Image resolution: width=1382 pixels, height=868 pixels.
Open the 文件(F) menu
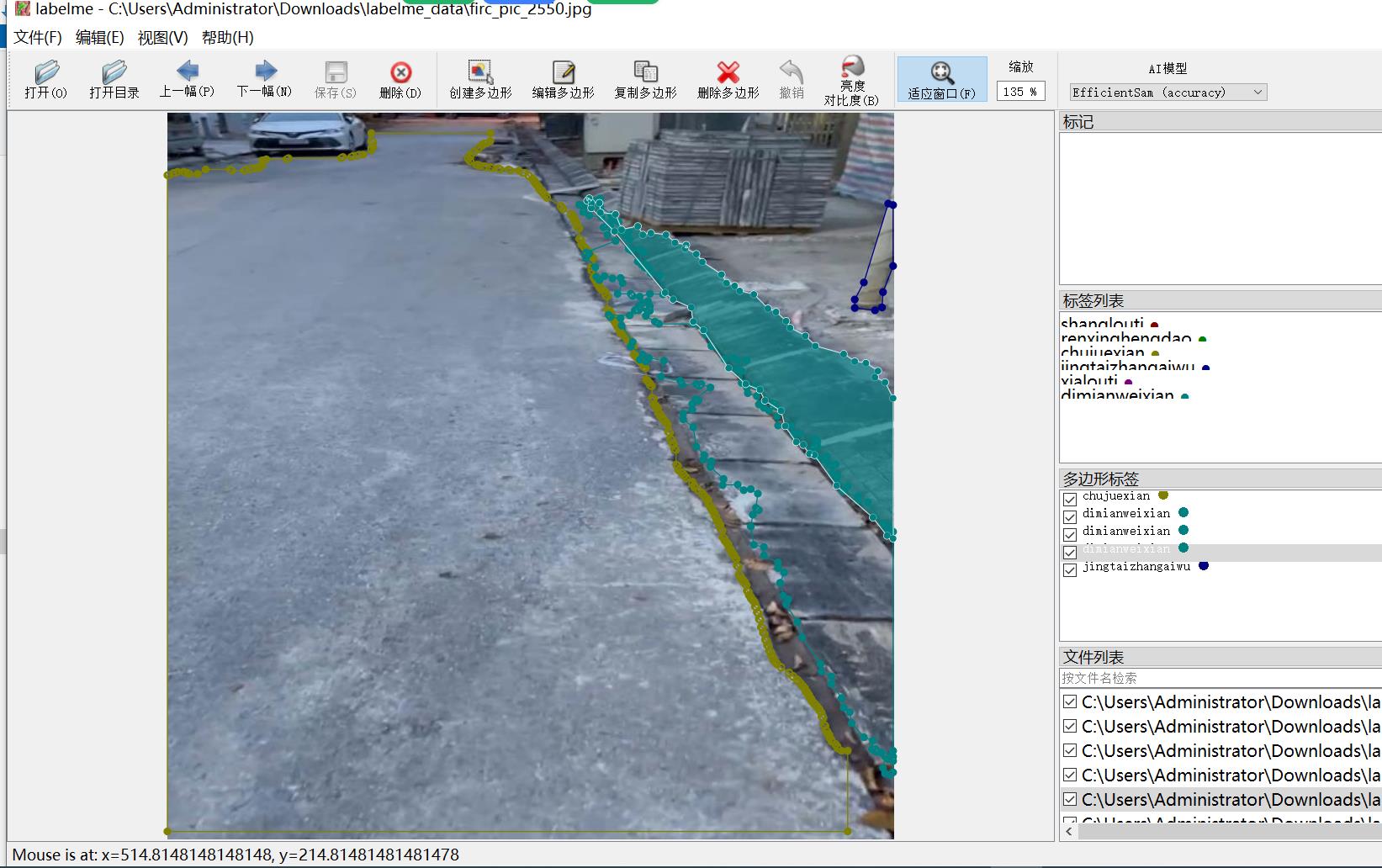click(x=38, y=38)
